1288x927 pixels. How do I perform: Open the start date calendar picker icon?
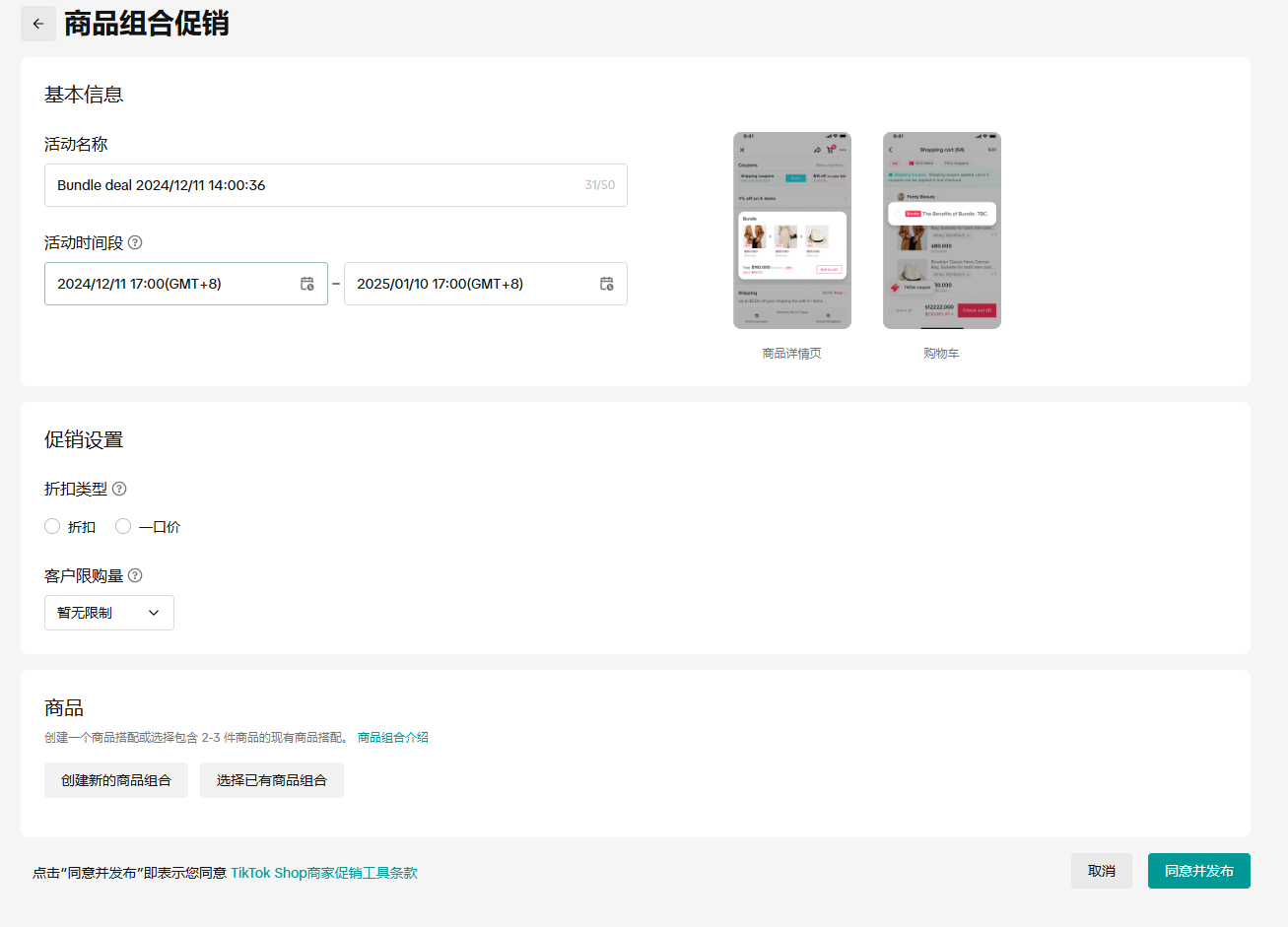(x=307, y=284)
